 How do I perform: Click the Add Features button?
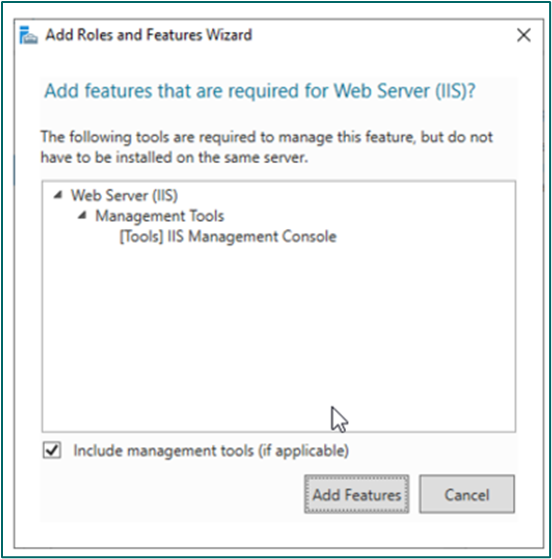[x=356, y=494]
